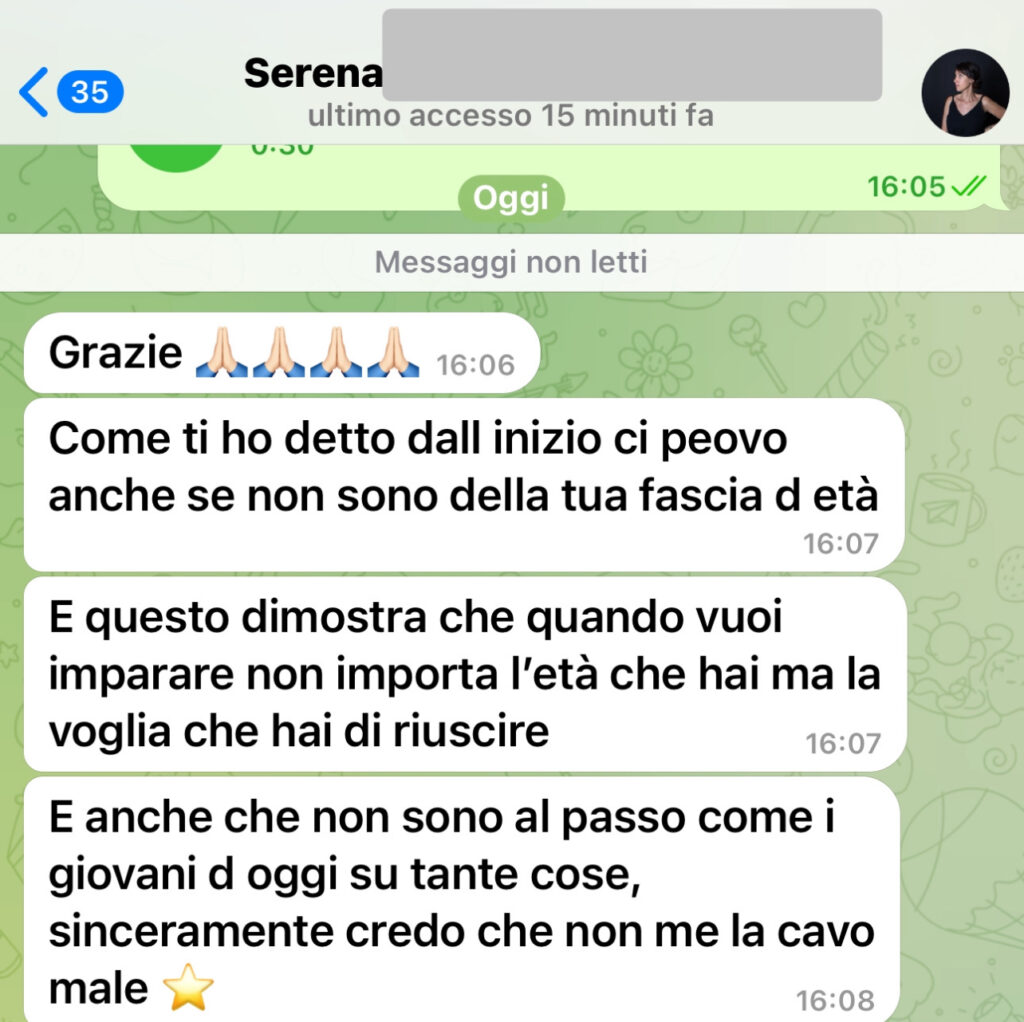Tap the star emoji after 'male'
Viewport: 1024px width, 1022px height.
188,987
